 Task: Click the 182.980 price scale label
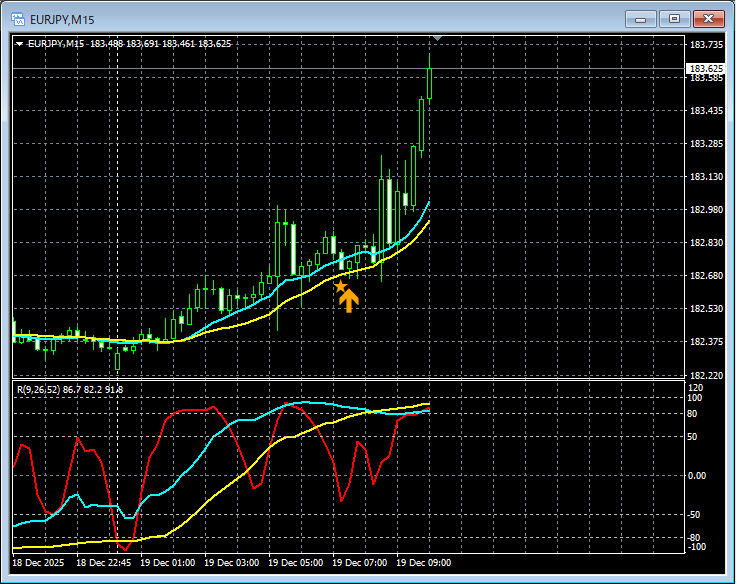(706, 210)
